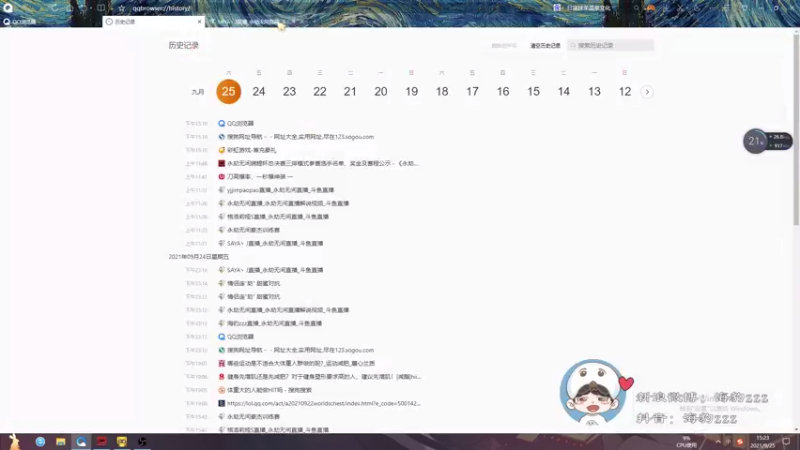
Task: Select the 历史记录 tab
Action: (x=152, y=22)
